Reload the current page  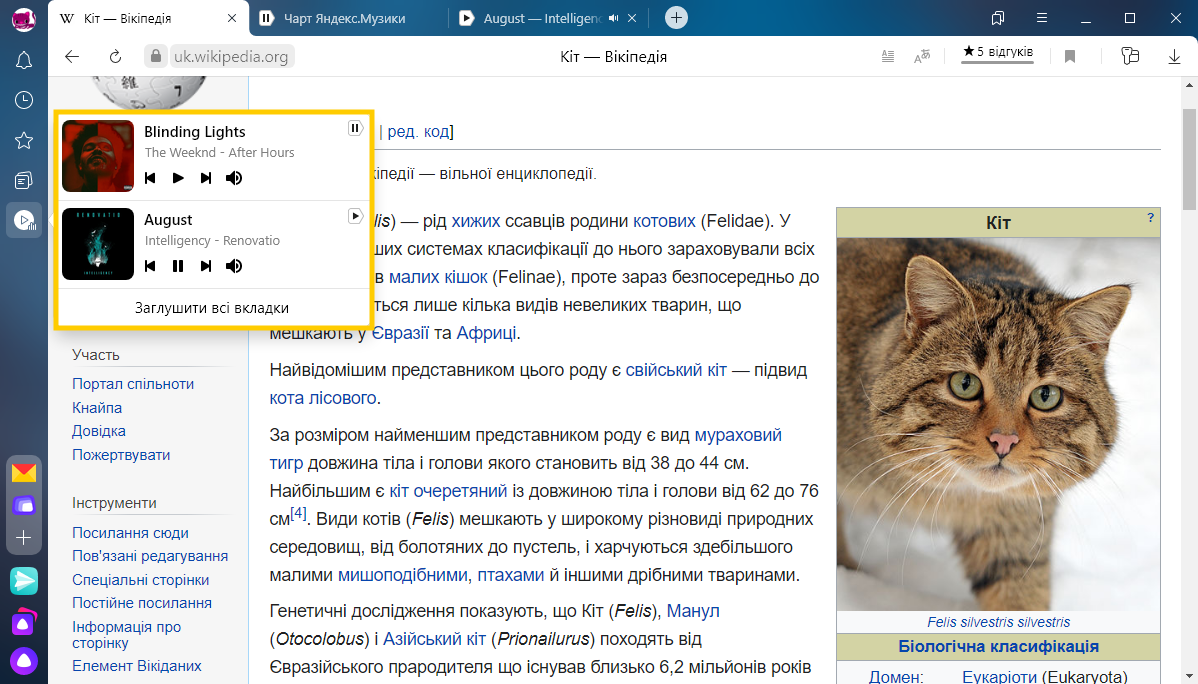[x=115, y=57]
